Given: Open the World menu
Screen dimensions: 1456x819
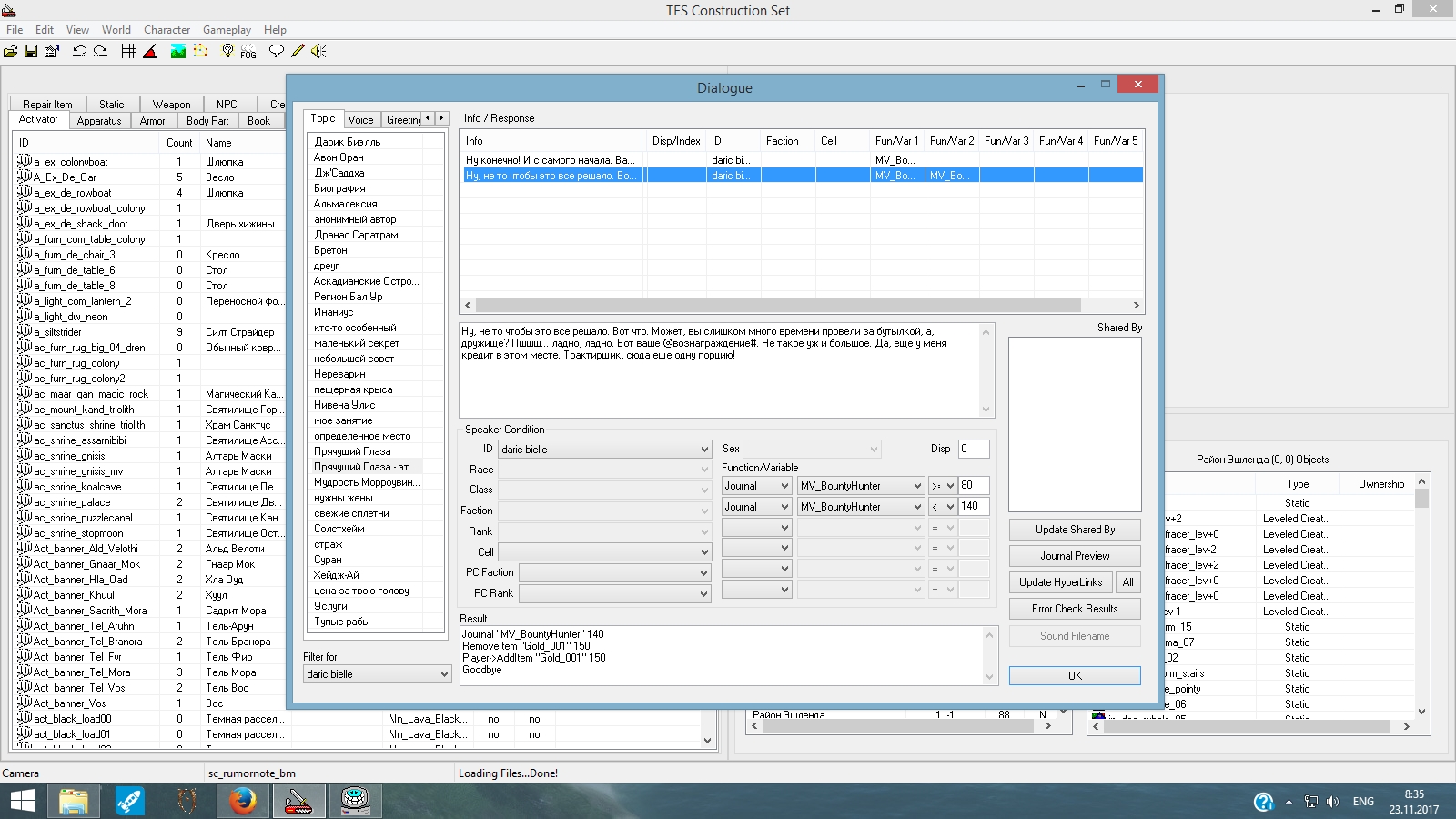Looking at the screenshot, I should pos(116,30).
